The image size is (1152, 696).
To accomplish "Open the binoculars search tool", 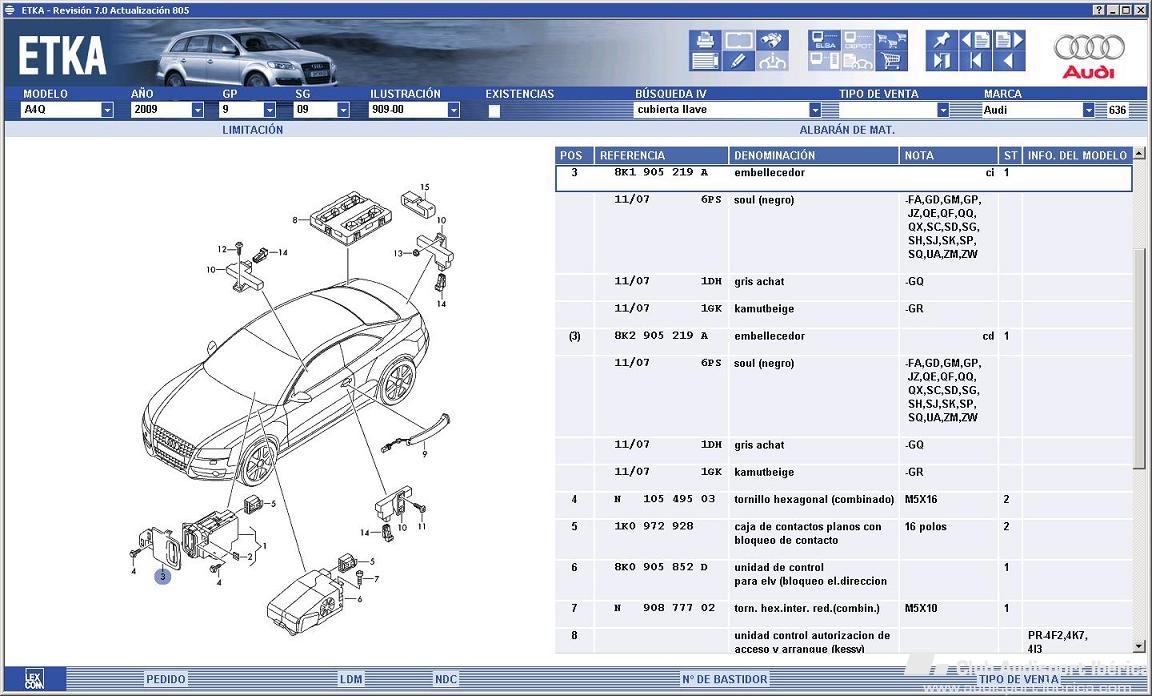I will (772, 40).
